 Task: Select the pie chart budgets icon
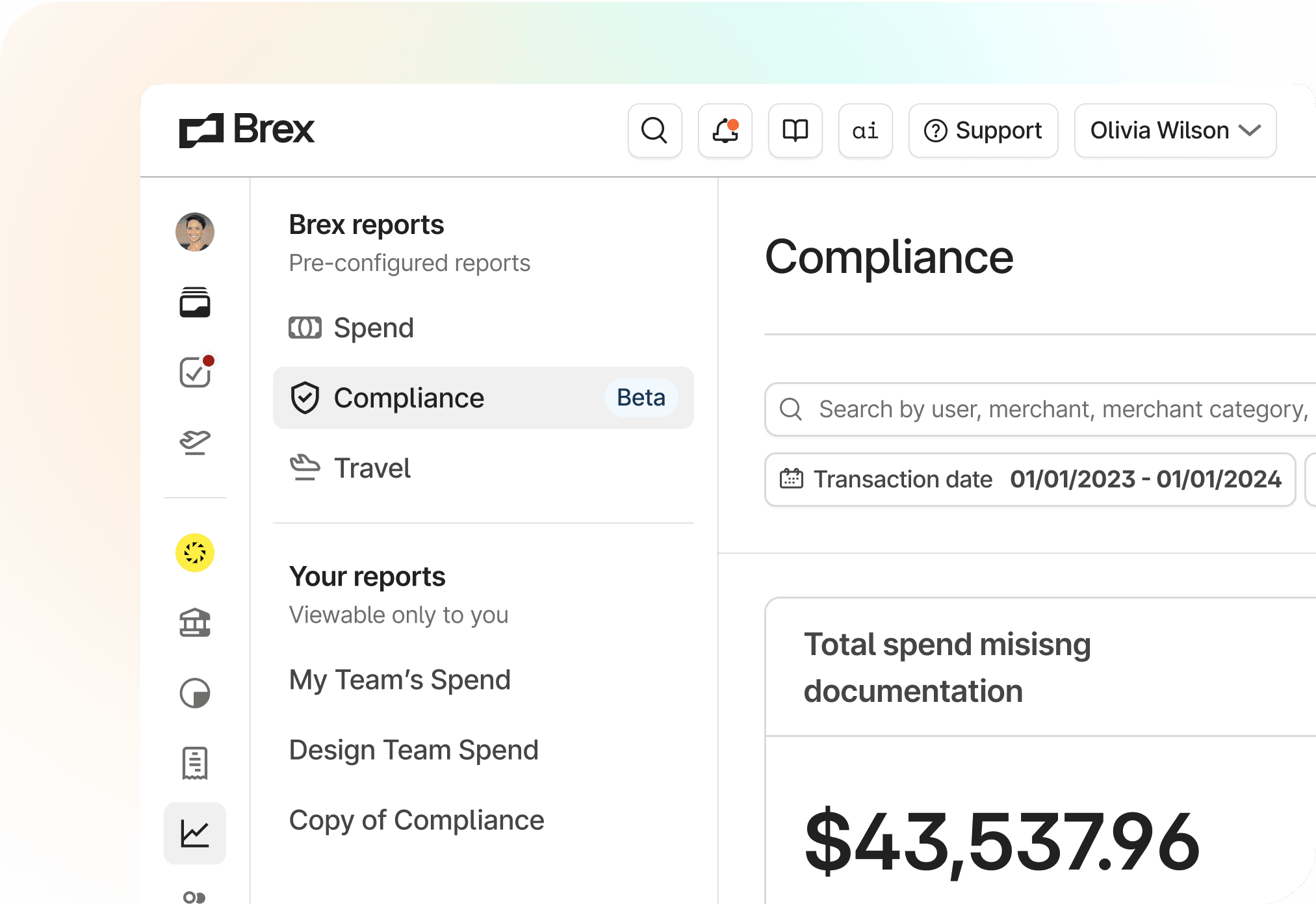click(194, 693)
